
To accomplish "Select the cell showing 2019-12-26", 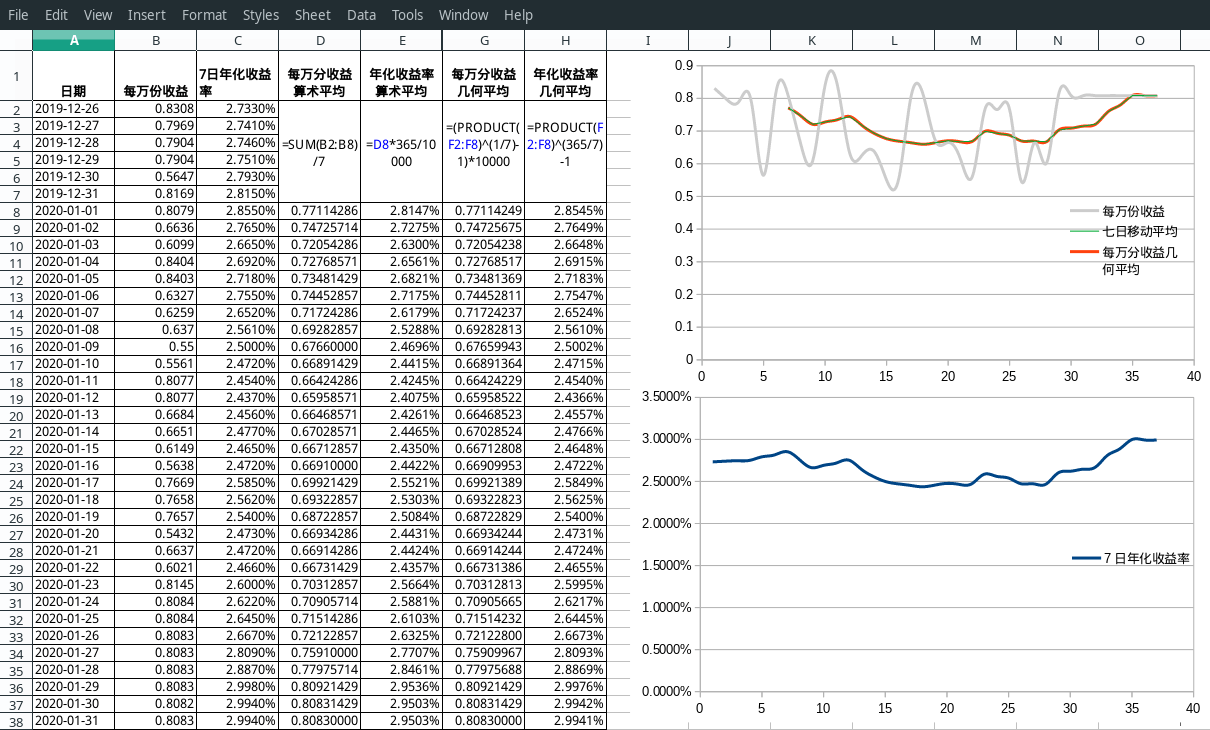I will 74,109.
